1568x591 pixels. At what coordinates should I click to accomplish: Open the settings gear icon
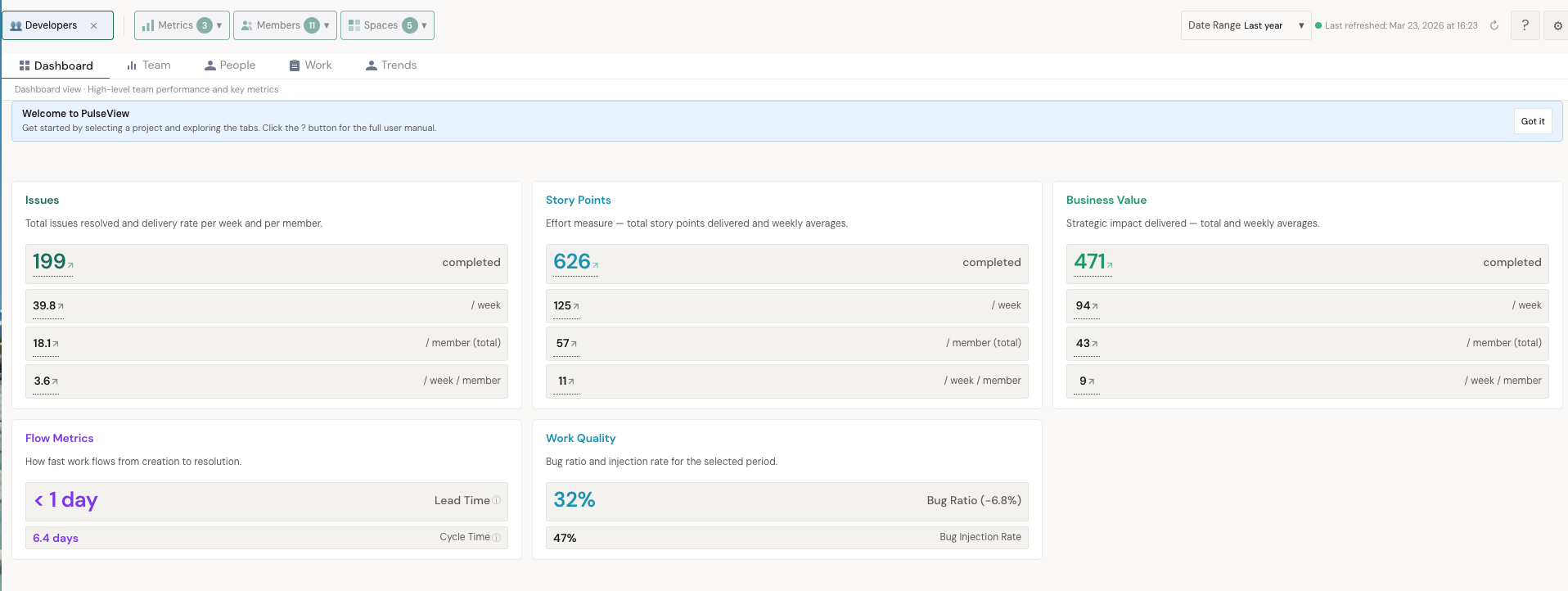click(x=1557, y=25)
